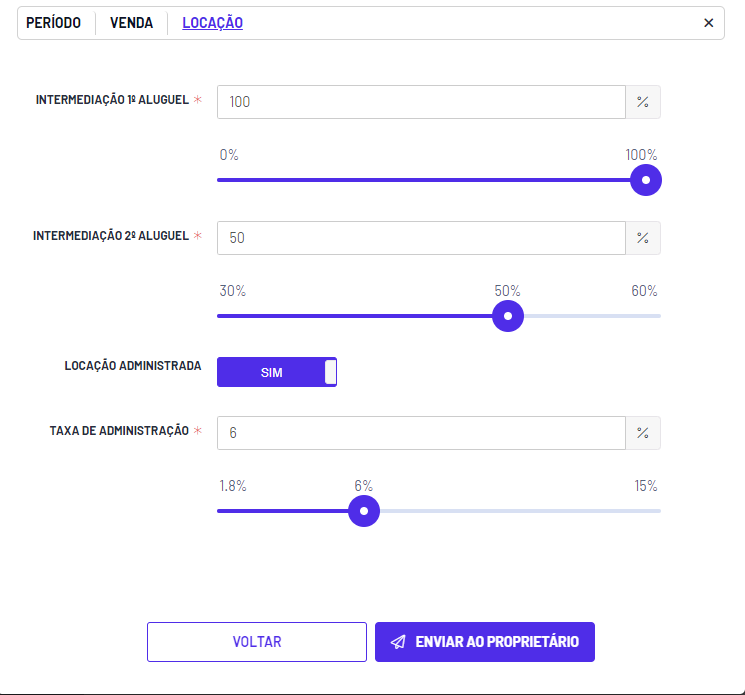The width and height of the screenshot is (745, 695).
Task: Click the 2º Aluguel slider handle at 50%
Action: tap(508, 316)
